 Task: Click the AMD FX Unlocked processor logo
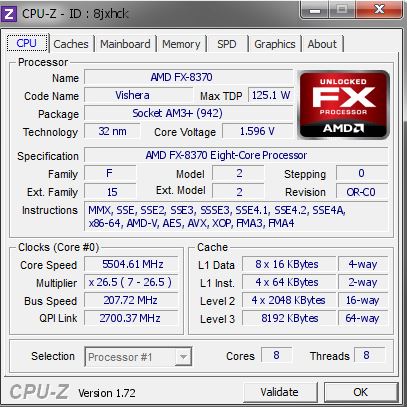point(344,104)
